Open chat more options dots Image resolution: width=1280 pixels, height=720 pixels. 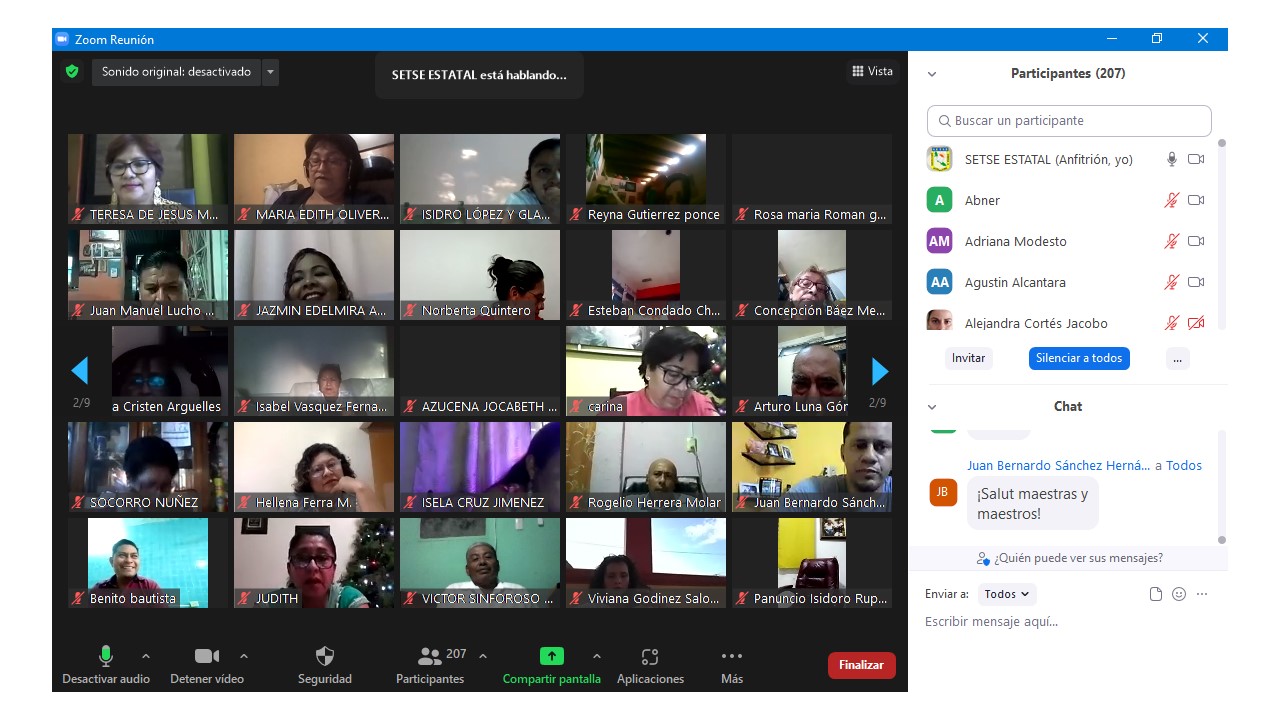pyautogui.click(x=1202, y=594)
